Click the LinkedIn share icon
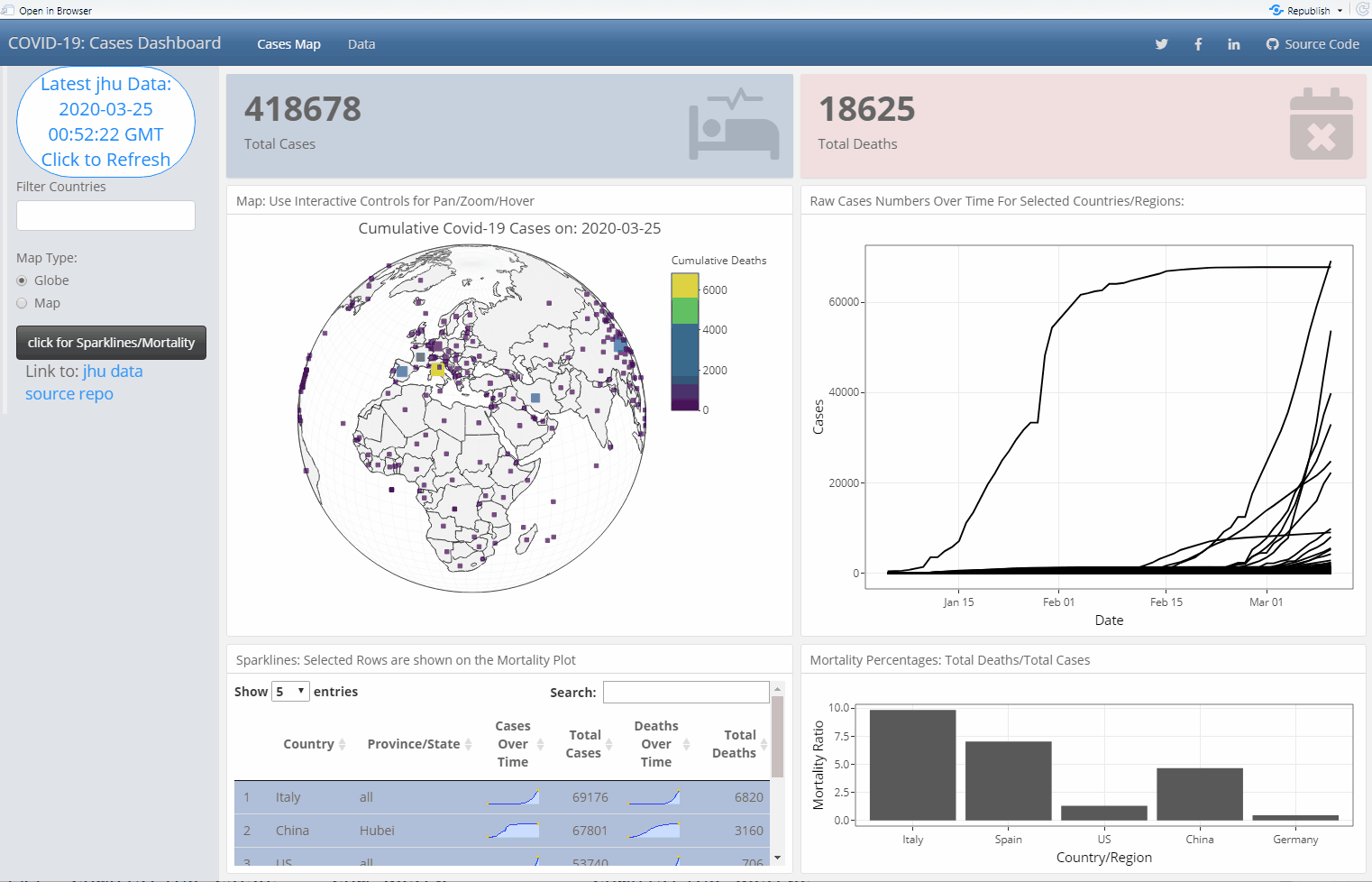1372x882 pixels. pyautogui.click(x=1233, y=44)
